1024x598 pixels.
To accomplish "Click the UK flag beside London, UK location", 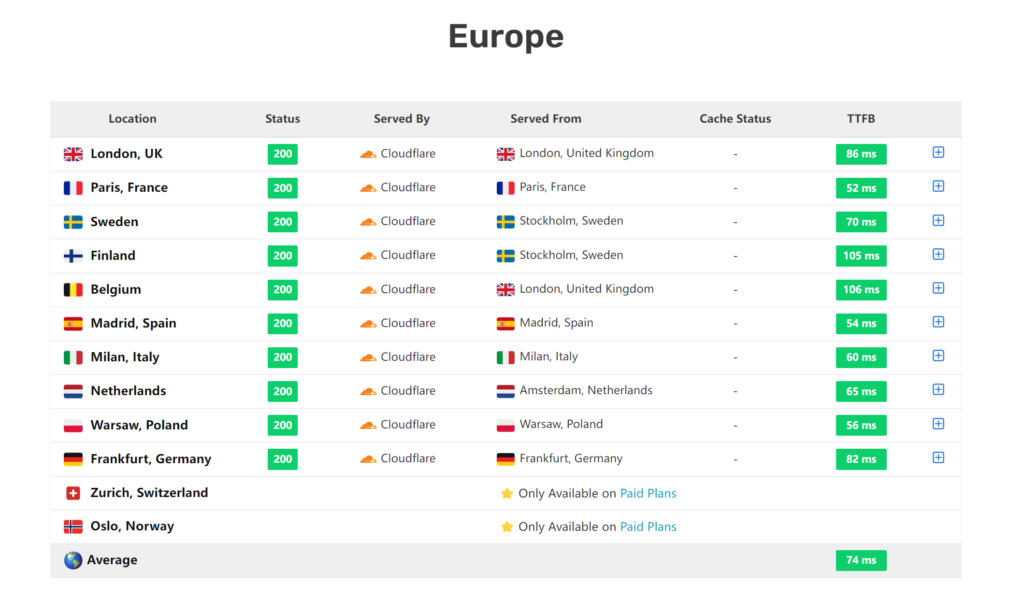I will pos(73,154).
